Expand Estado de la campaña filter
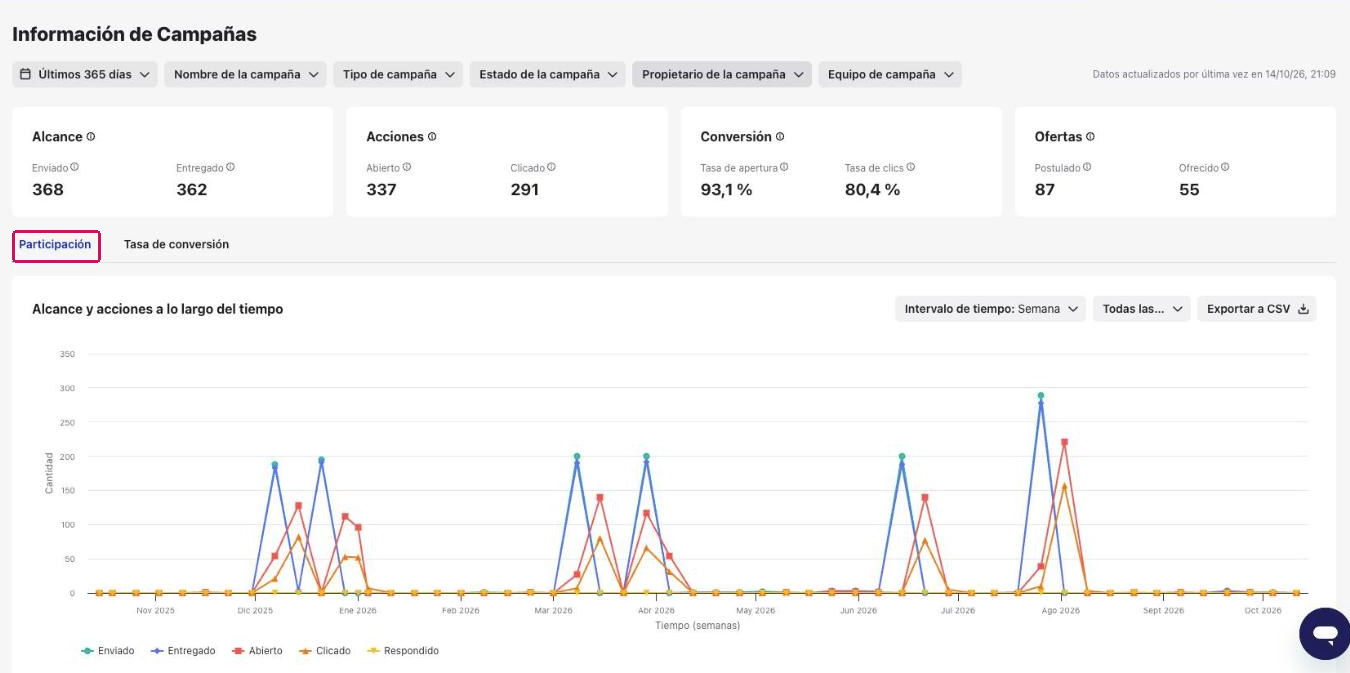 point(548,74)
